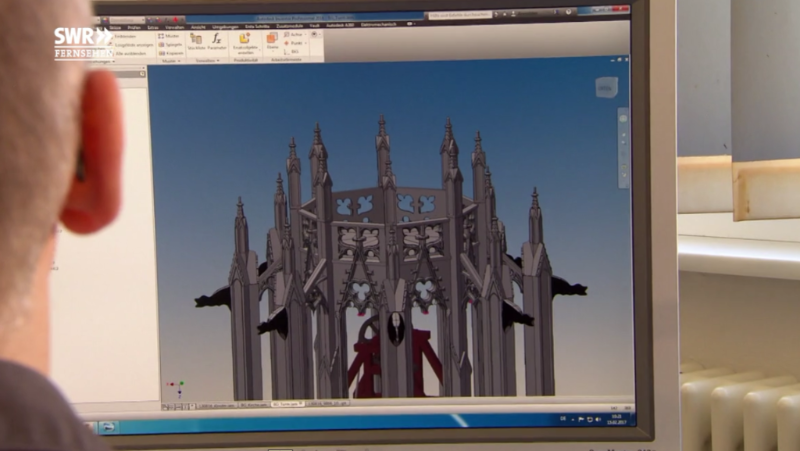This screenshot has height=451, width=800.
Task: Open the Ansicht ribbon tab
Action: click(x=198, y=27)
